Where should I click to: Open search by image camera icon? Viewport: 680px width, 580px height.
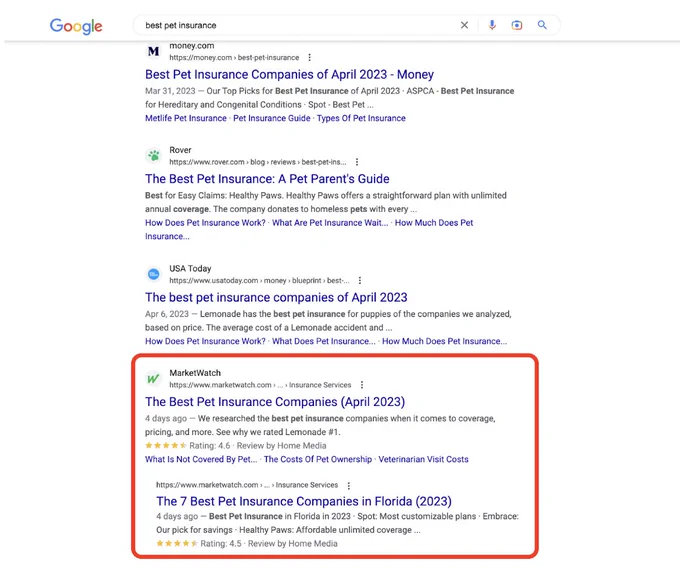pos(517,25)
